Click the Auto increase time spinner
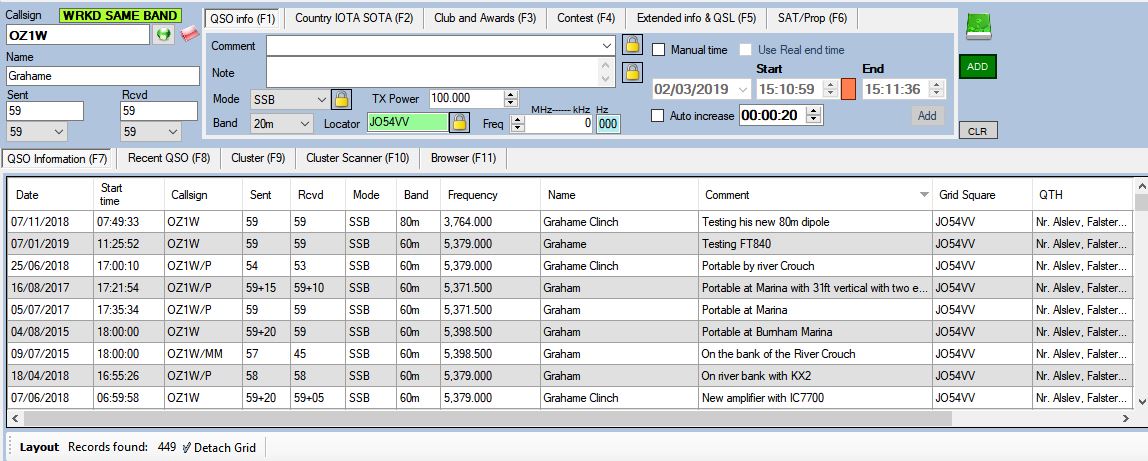 [x=815, y=115]
